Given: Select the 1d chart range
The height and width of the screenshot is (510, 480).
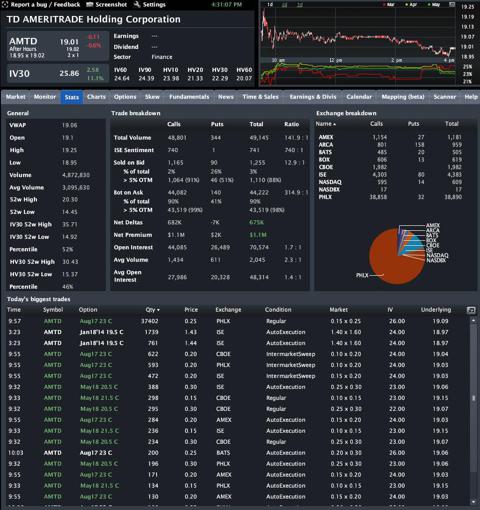Looking at the screenshot, I should coord(270,5).
